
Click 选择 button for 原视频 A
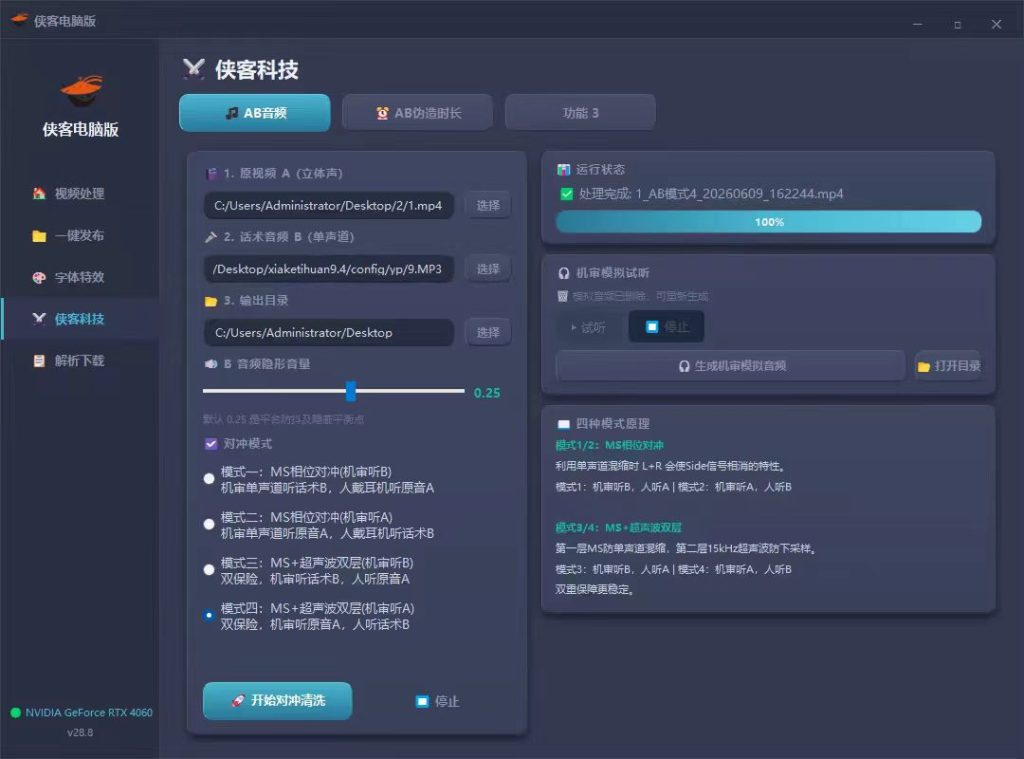tap(488, 205)
